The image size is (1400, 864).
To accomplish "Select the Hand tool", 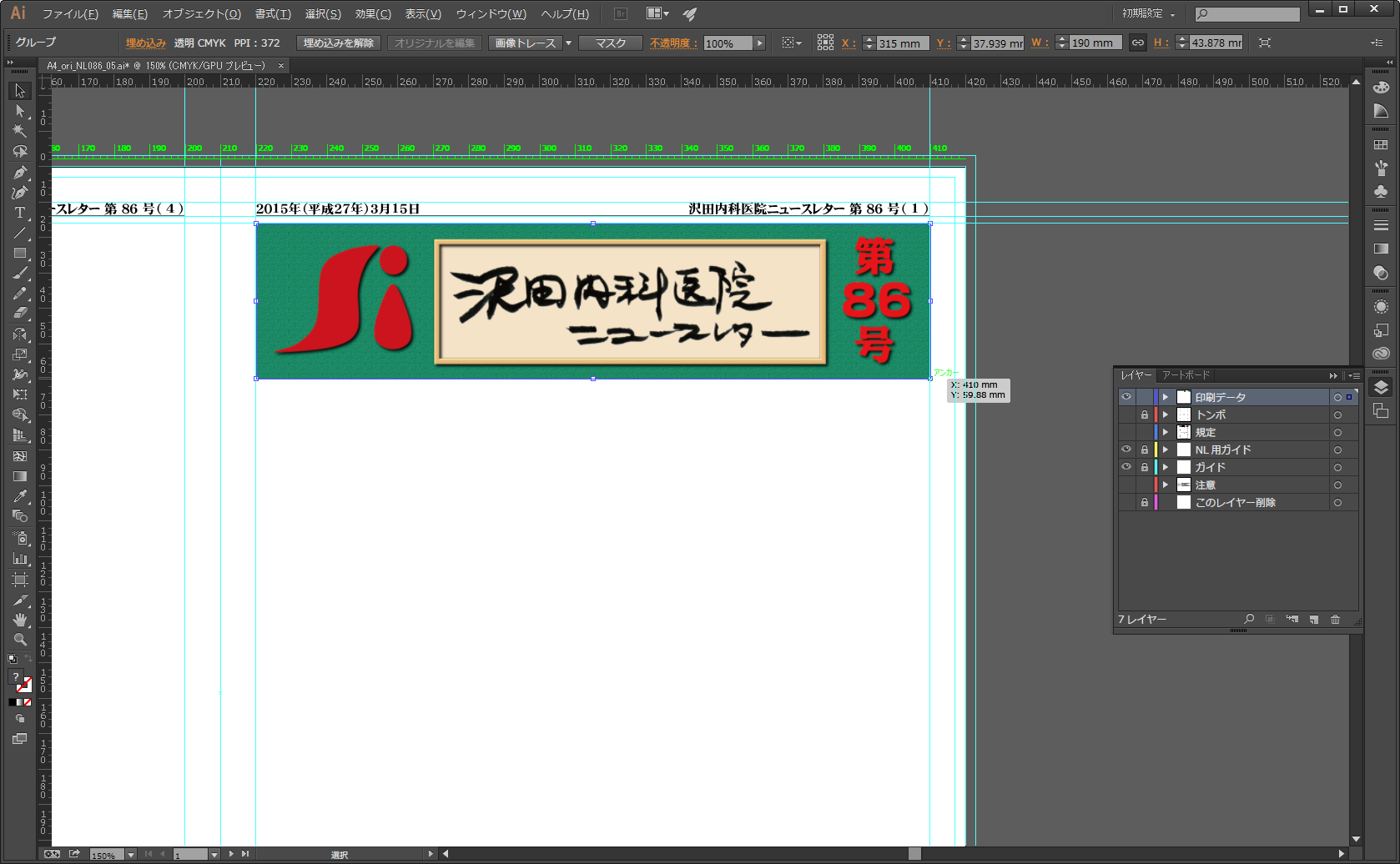I will coord(20,619).
